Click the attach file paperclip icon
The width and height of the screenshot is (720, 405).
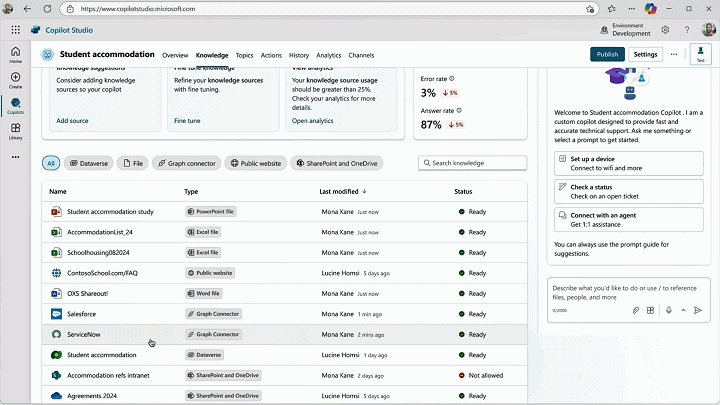coord(635,310)
